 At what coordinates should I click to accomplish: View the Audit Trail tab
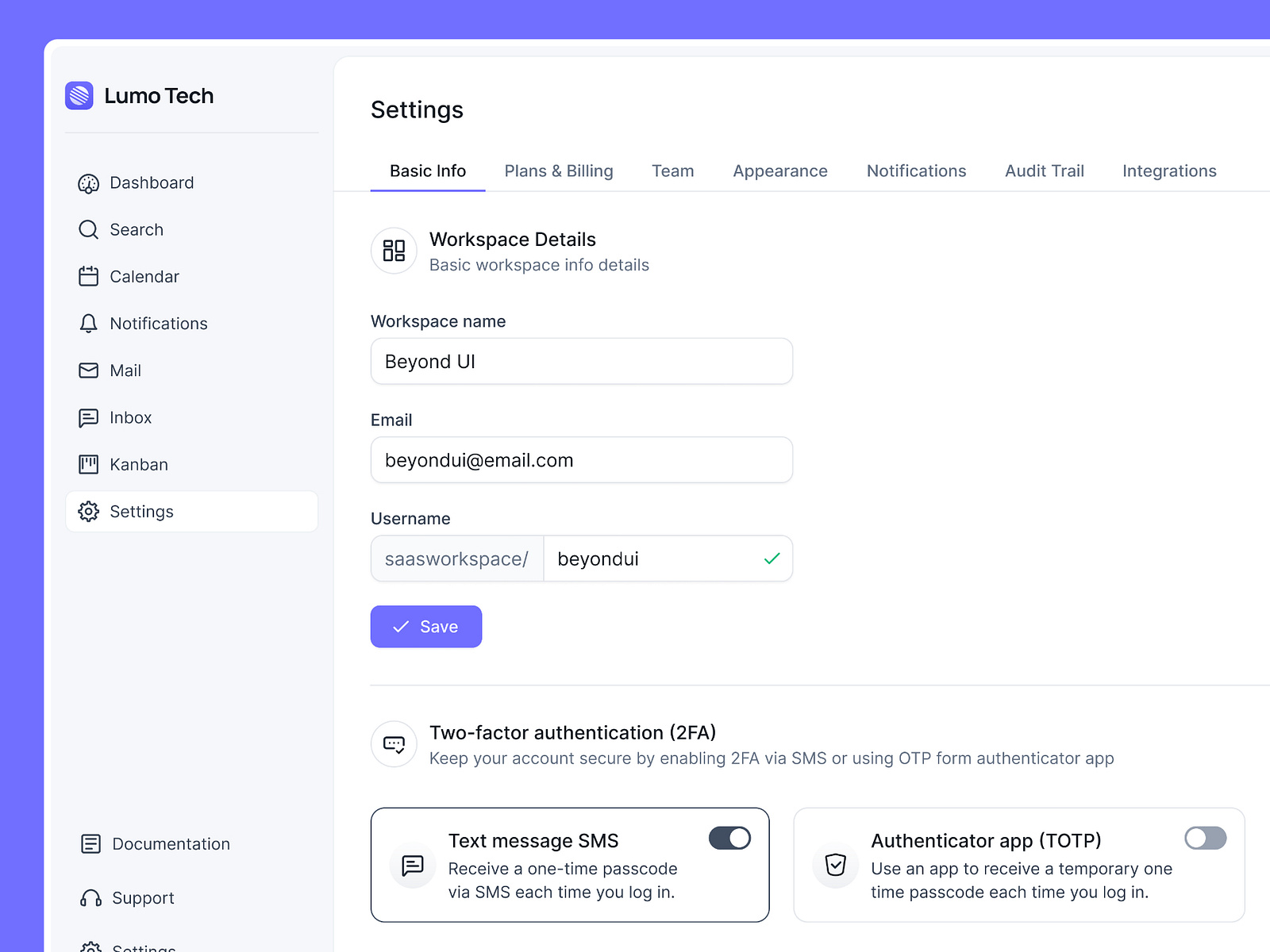pyautogui.click(x=1044, y=171)
